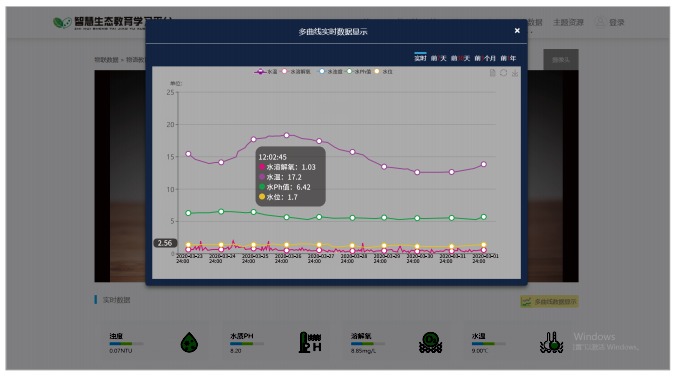Toggle the 水溶解氧 legend series
This screenshot has width=679, height=376.
coord(296,71)
